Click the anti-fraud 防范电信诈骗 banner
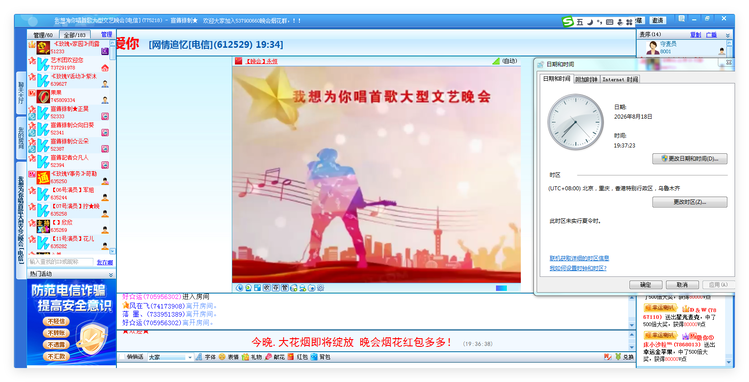749x382 pixels. coord(71,323)
